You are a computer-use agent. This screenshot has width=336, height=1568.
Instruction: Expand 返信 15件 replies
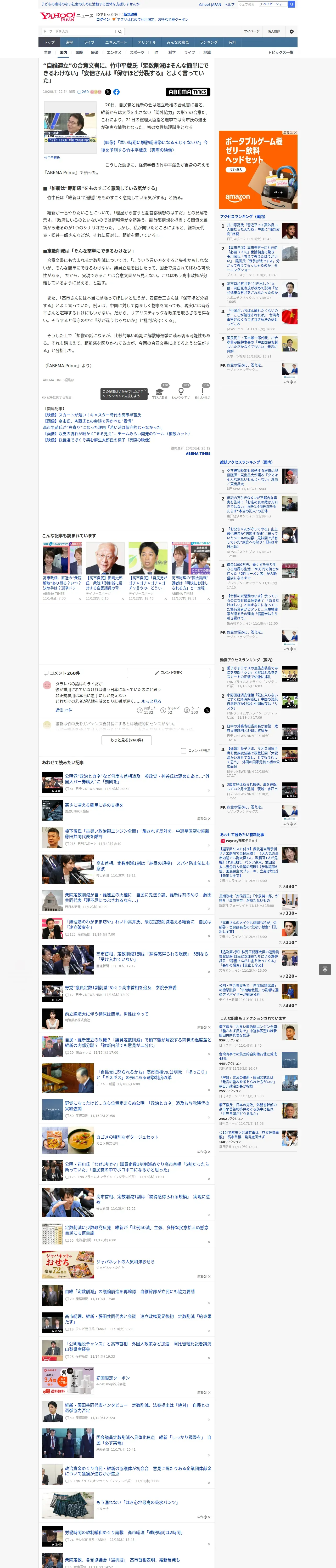(x=64, y=710)
